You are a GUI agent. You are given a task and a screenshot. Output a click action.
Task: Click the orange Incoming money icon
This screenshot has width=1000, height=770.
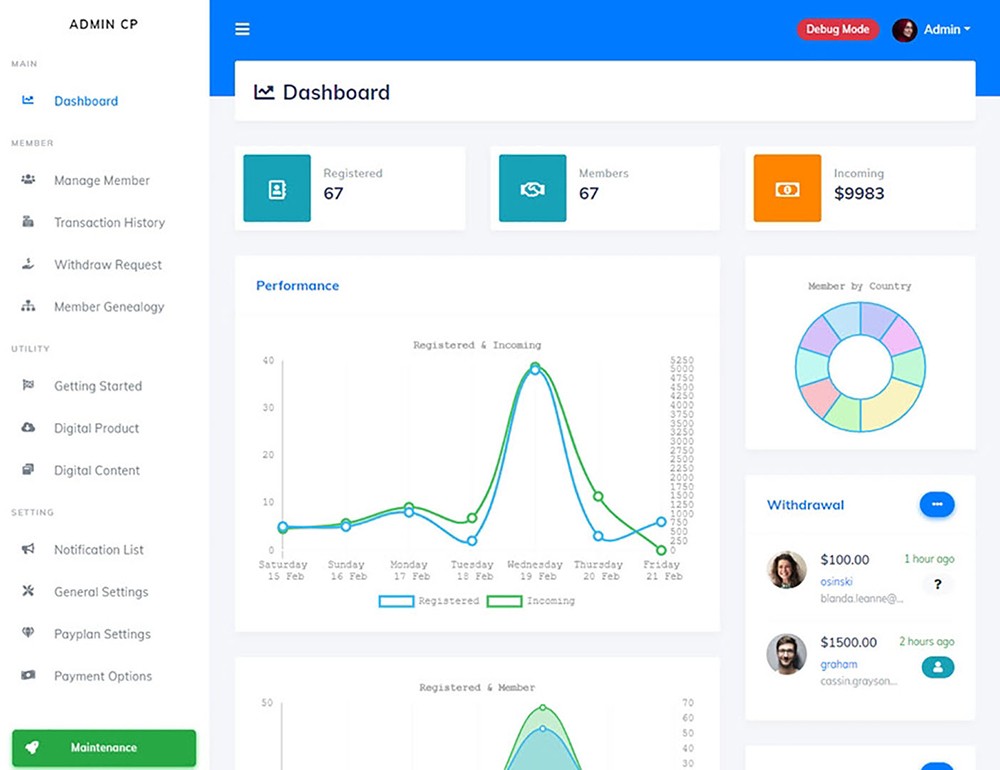[x=787, y=188]
